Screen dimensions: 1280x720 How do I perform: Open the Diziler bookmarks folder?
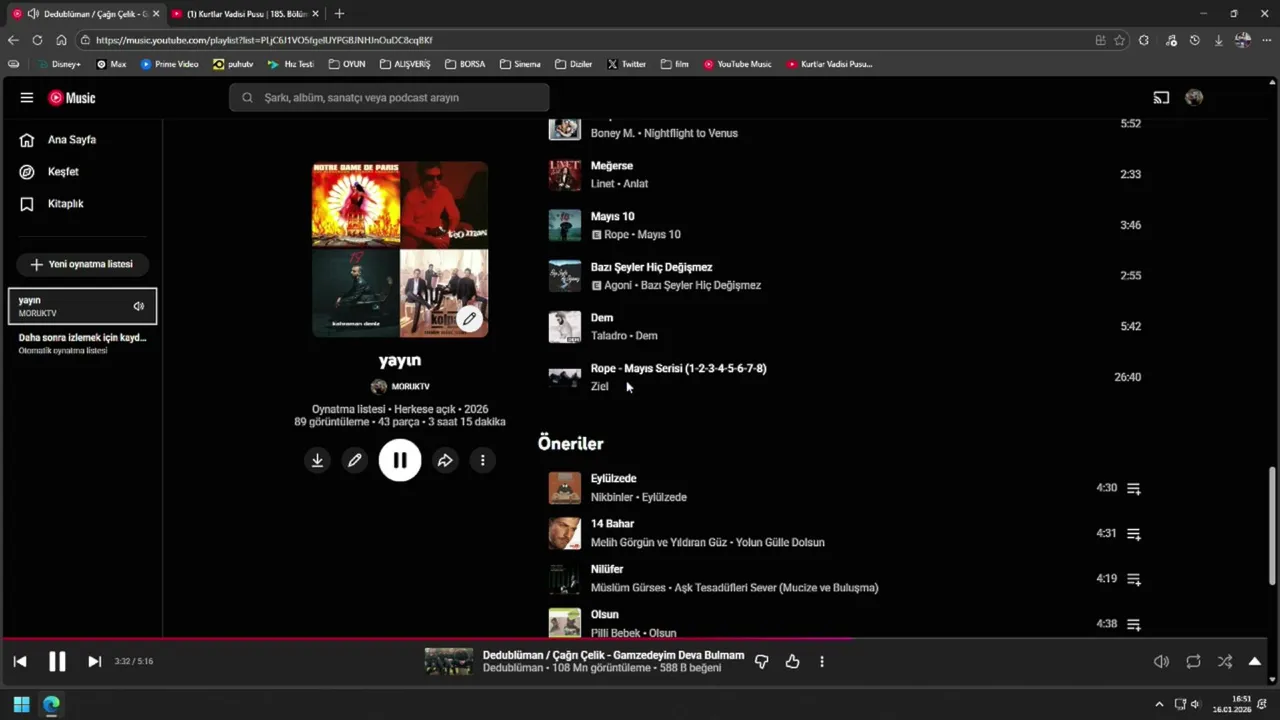point(574,64)
